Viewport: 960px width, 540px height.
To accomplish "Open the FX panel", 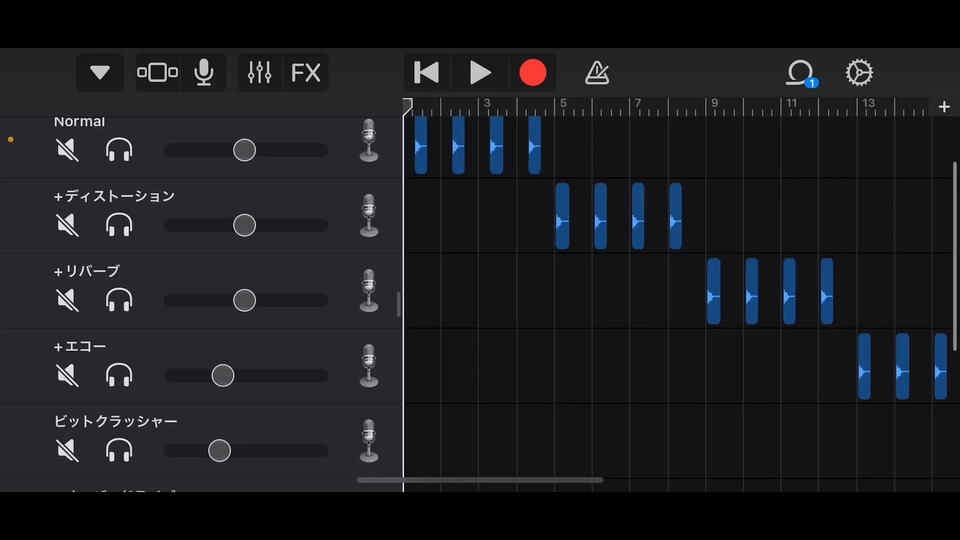I will [306, 73].
